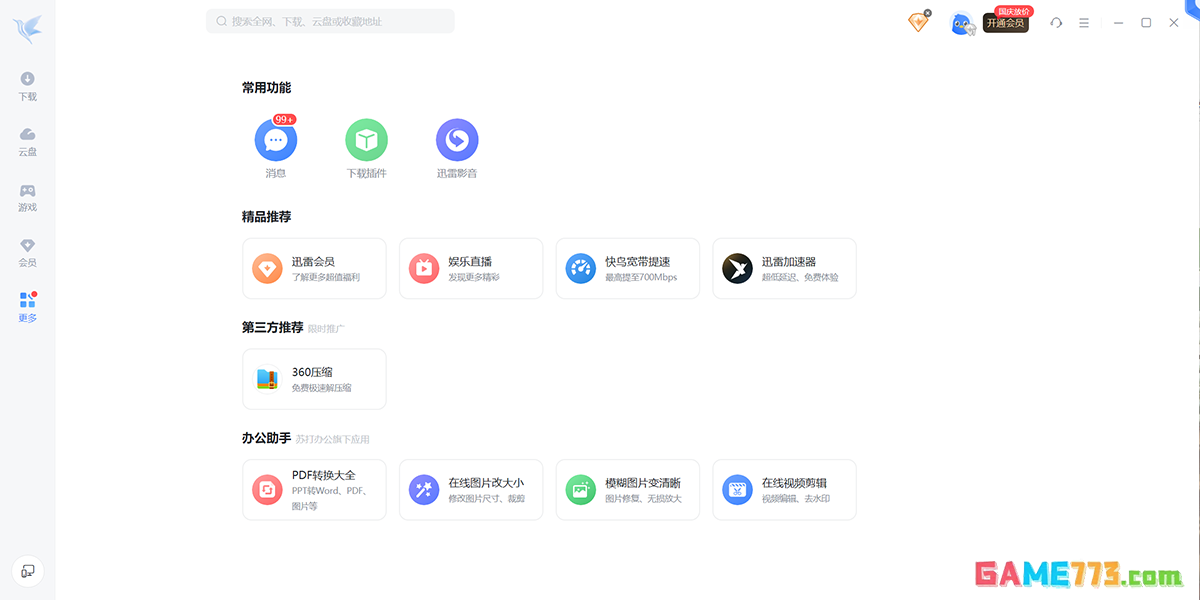Click the 娱乐直播 red TV icon
This screenshot has height=600, width=1200.
[x=424, y=268]
